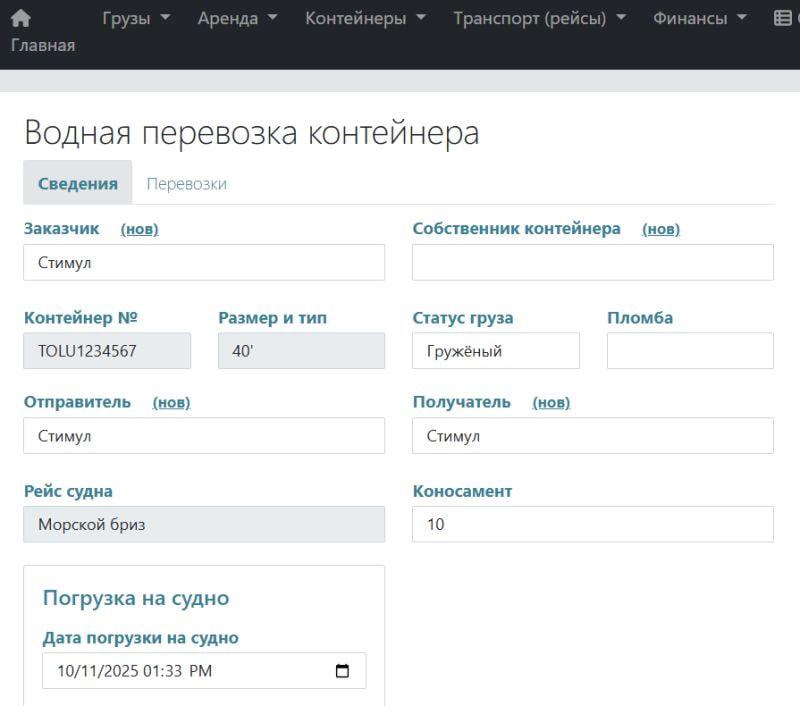This screenshot has width=800, height=706.
Task: Click the Статус груза field showing Гружёный
Action: point(495,351)
